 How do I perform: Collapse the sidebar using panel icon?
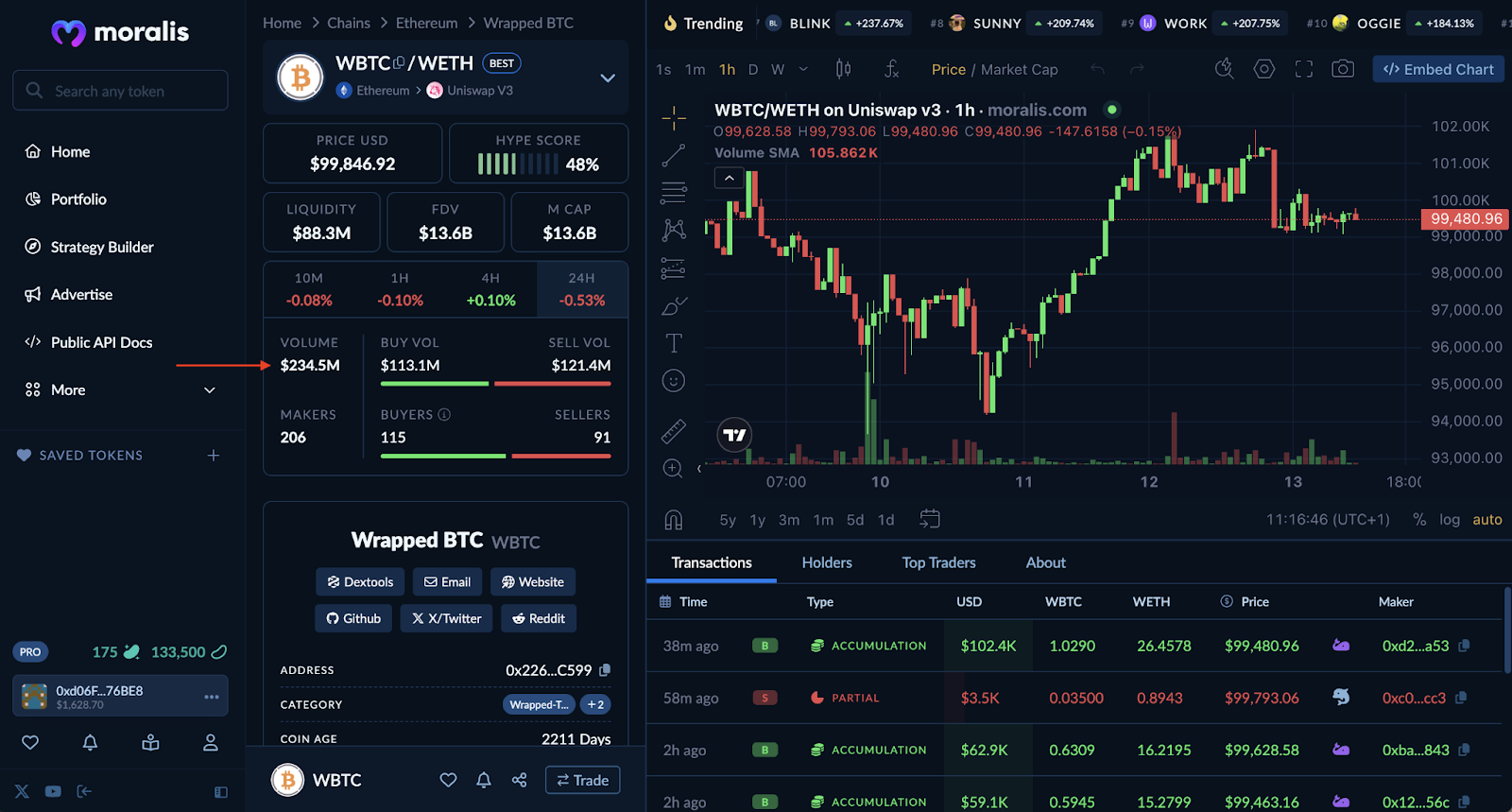pos(221,792)
